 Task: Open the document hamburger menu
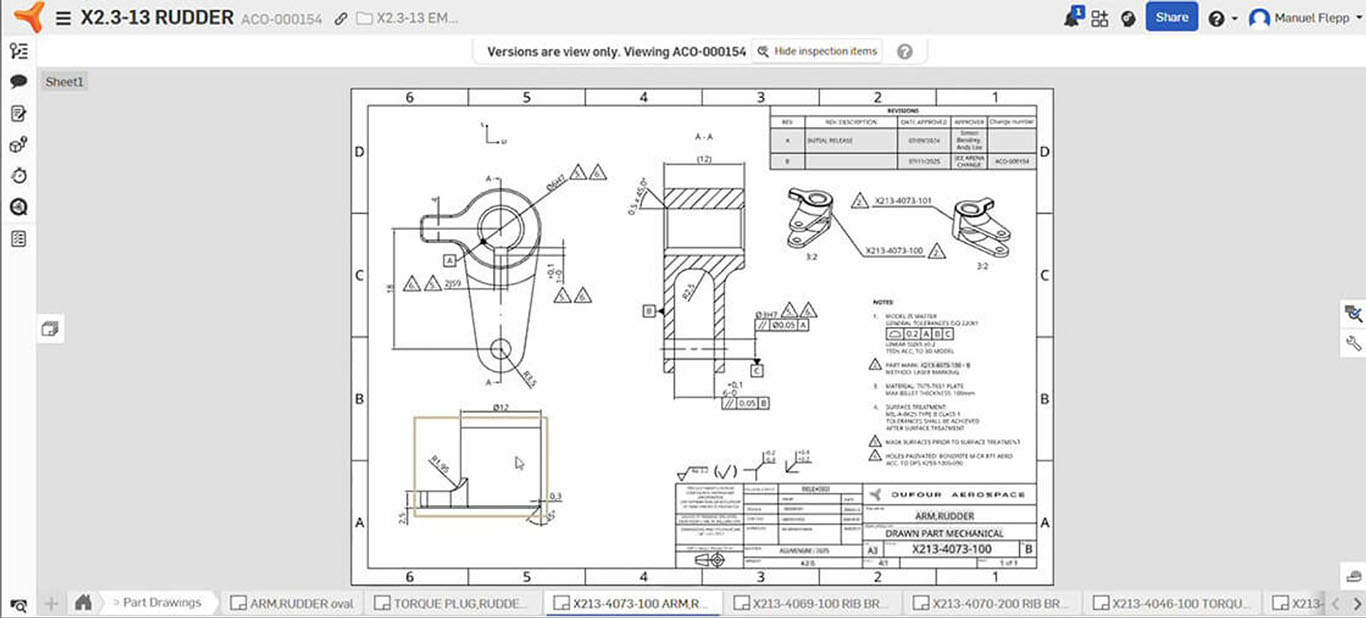pos(62,16)
